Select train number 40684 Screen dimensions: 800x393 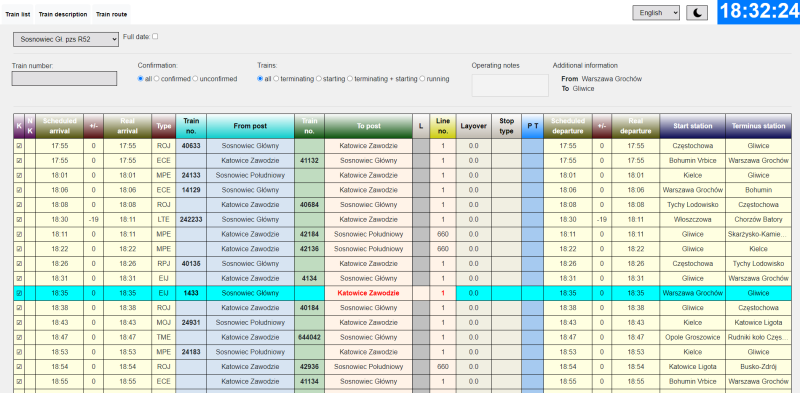pos(309,205)
